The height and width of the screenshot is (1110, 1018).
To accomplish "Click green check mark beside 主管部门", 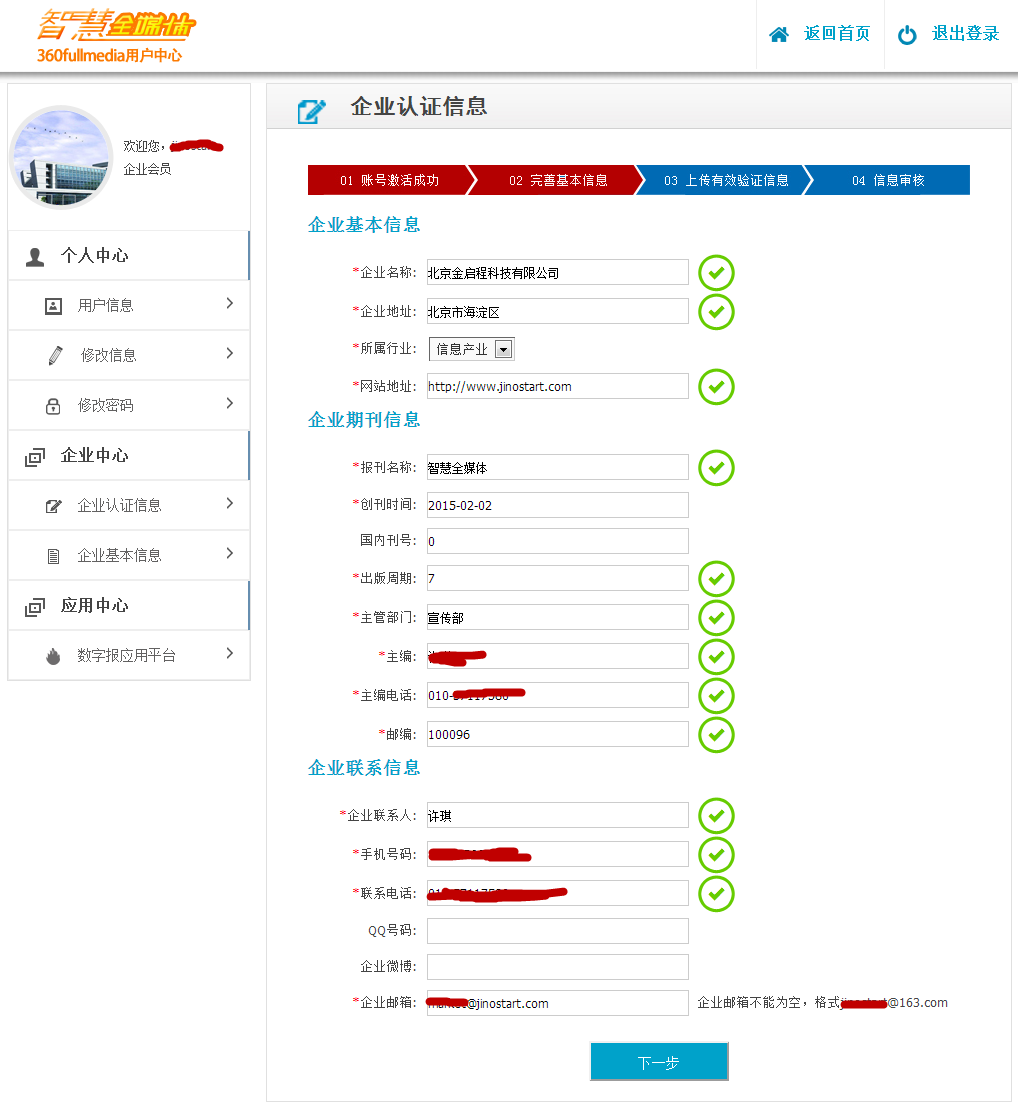I will [716, 618].
